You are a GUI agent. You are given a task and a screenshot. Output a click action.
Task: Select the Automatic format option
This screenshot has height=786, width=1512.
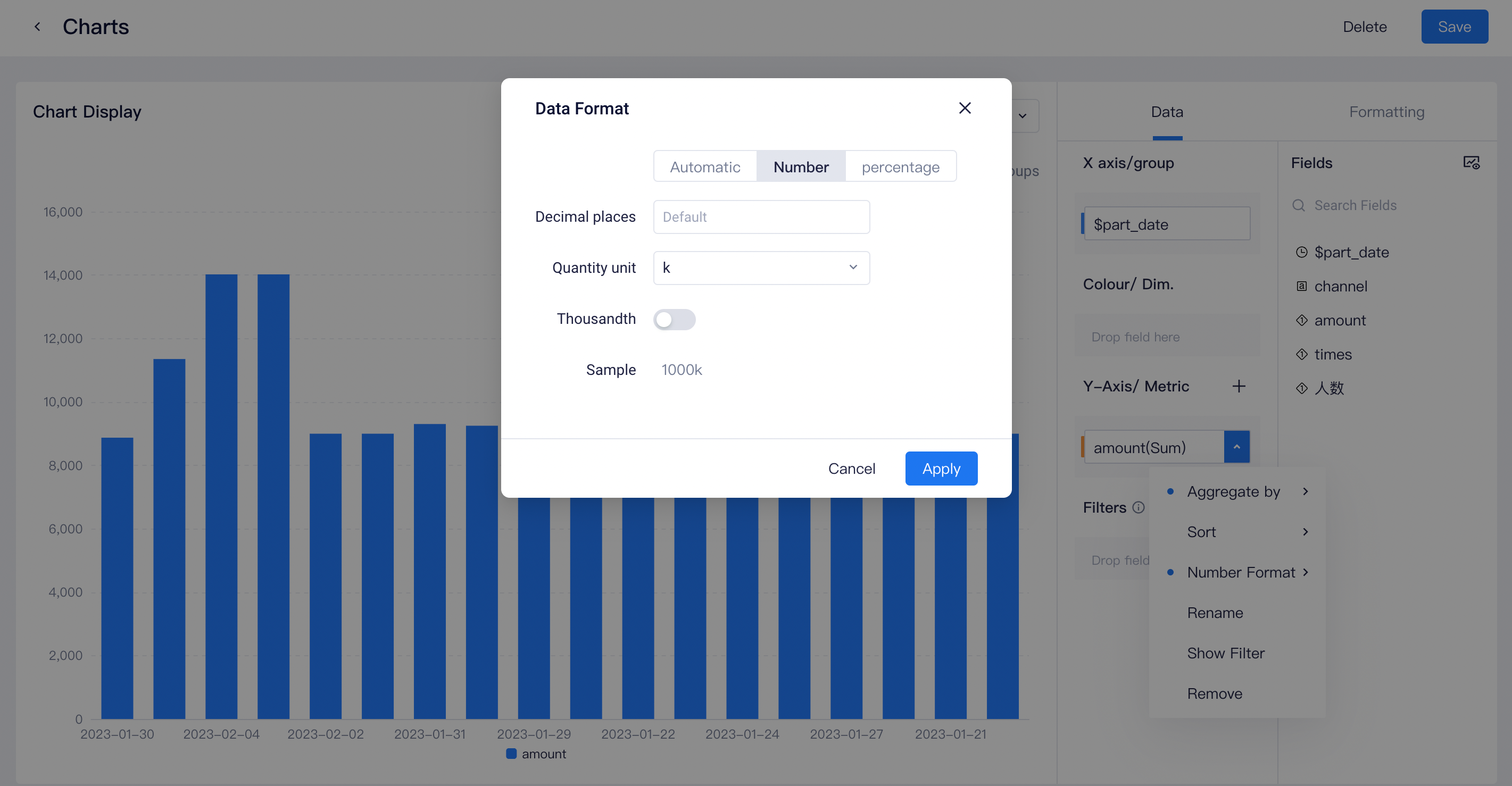coord(704,167)
